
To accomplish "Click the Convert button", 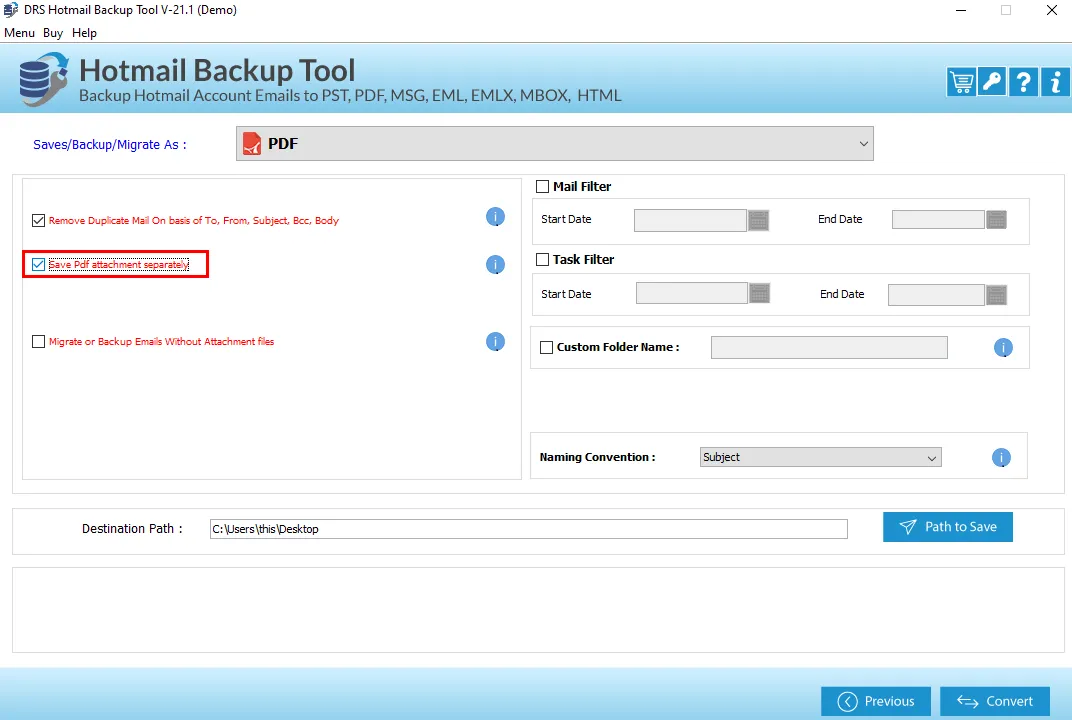I will pyautogui.click(x=995, y=702).
